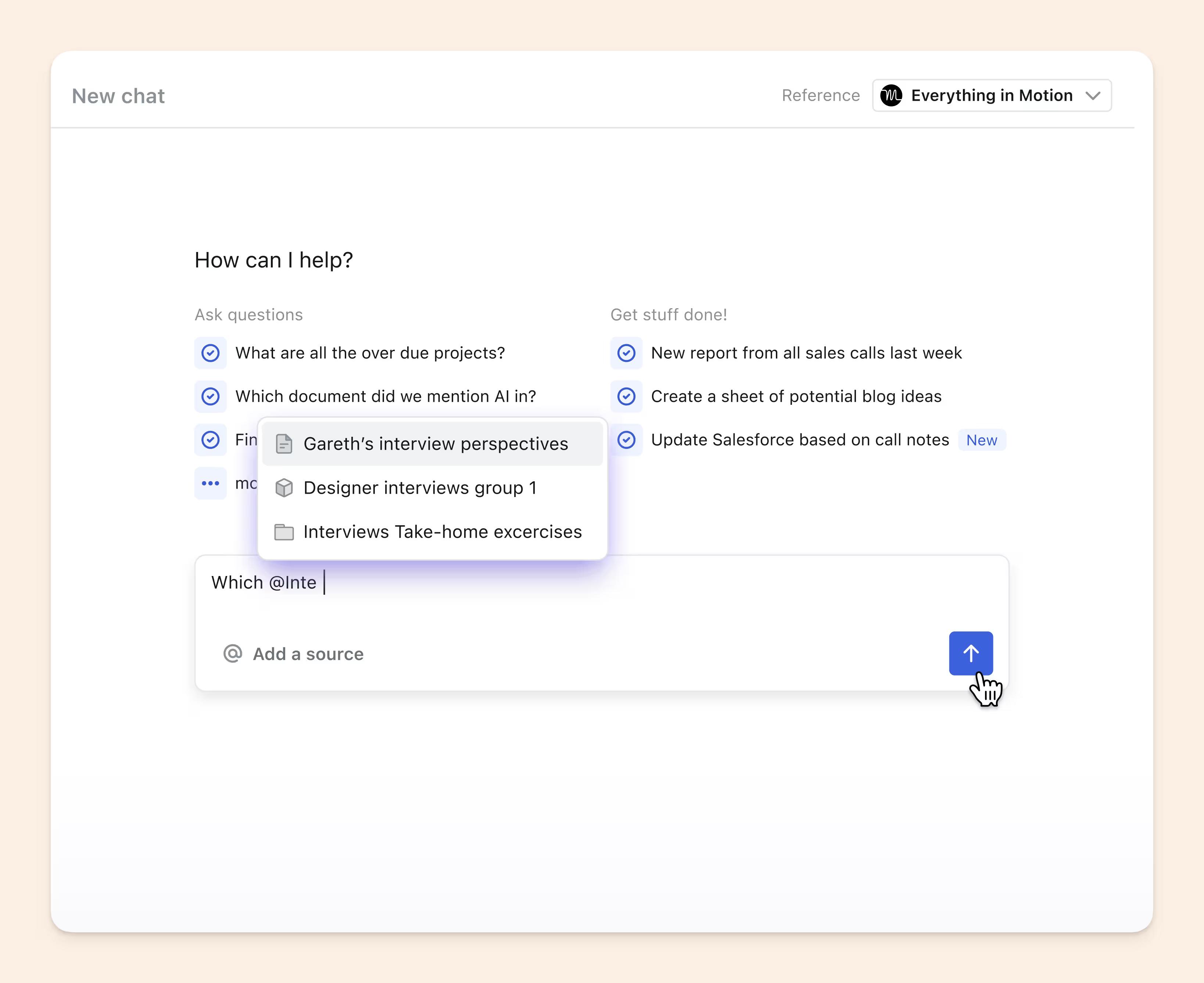
Task: Open the Everything in Motion reference dropdown
Action: tap(992, 95)
